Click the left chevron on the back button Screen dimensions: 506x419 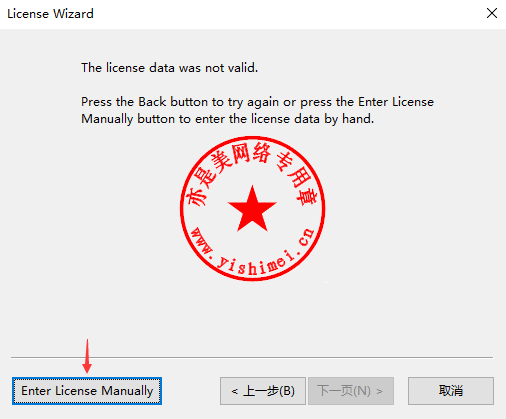tap(234, 391)
